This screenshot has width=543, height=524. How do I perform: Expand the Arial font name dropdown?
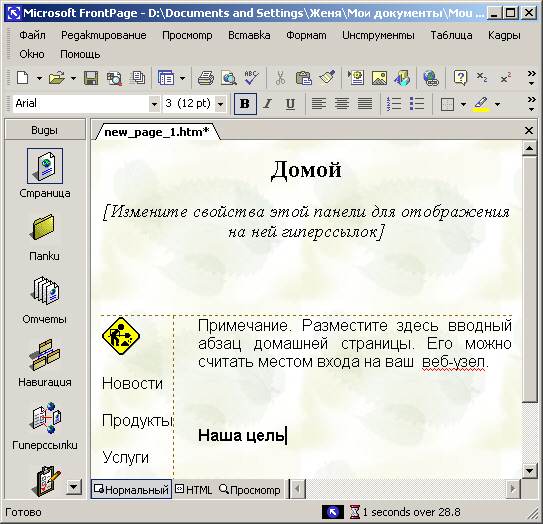click(x=154, y=104)
